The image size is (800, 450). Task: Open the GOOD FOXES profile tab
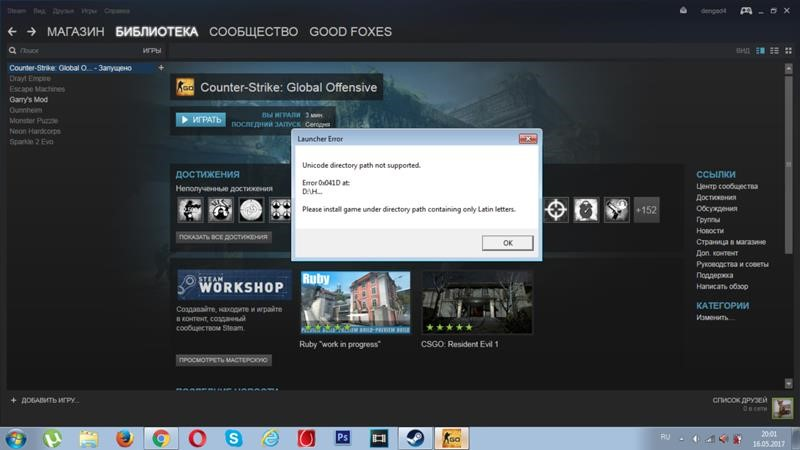[x=351, y=32]
